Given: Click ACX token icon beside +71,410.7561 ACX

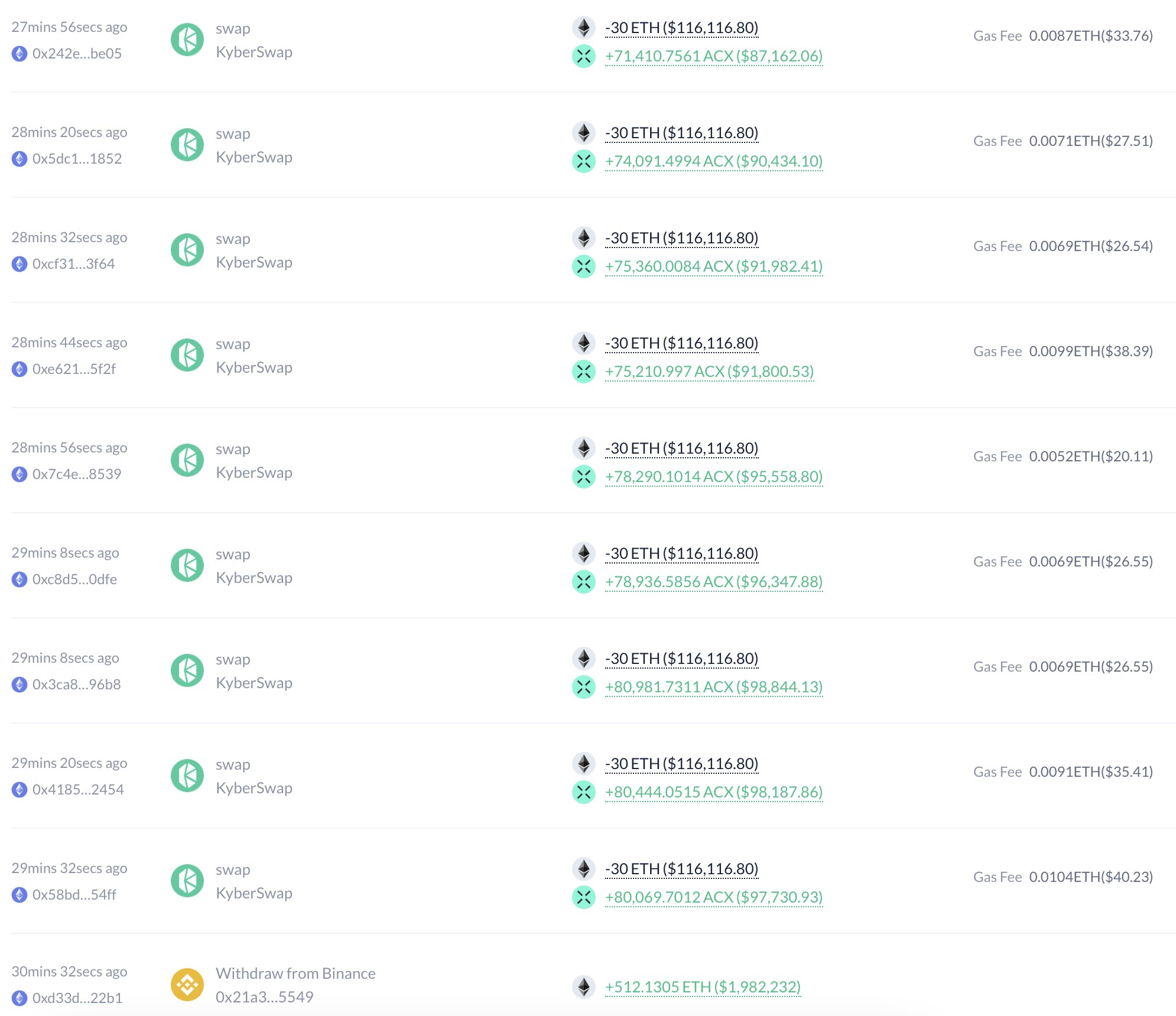Looking at the screenshot, I should tap(583, 56).
